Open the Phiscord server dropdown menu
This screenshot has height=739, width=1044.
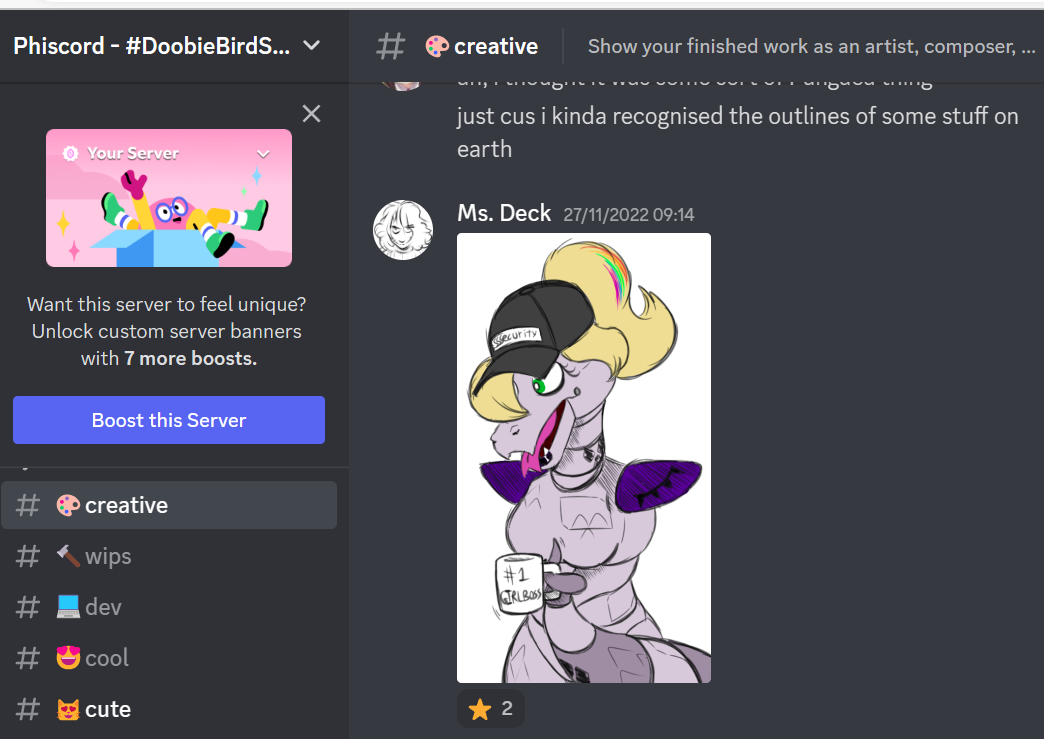click(311, 45)
